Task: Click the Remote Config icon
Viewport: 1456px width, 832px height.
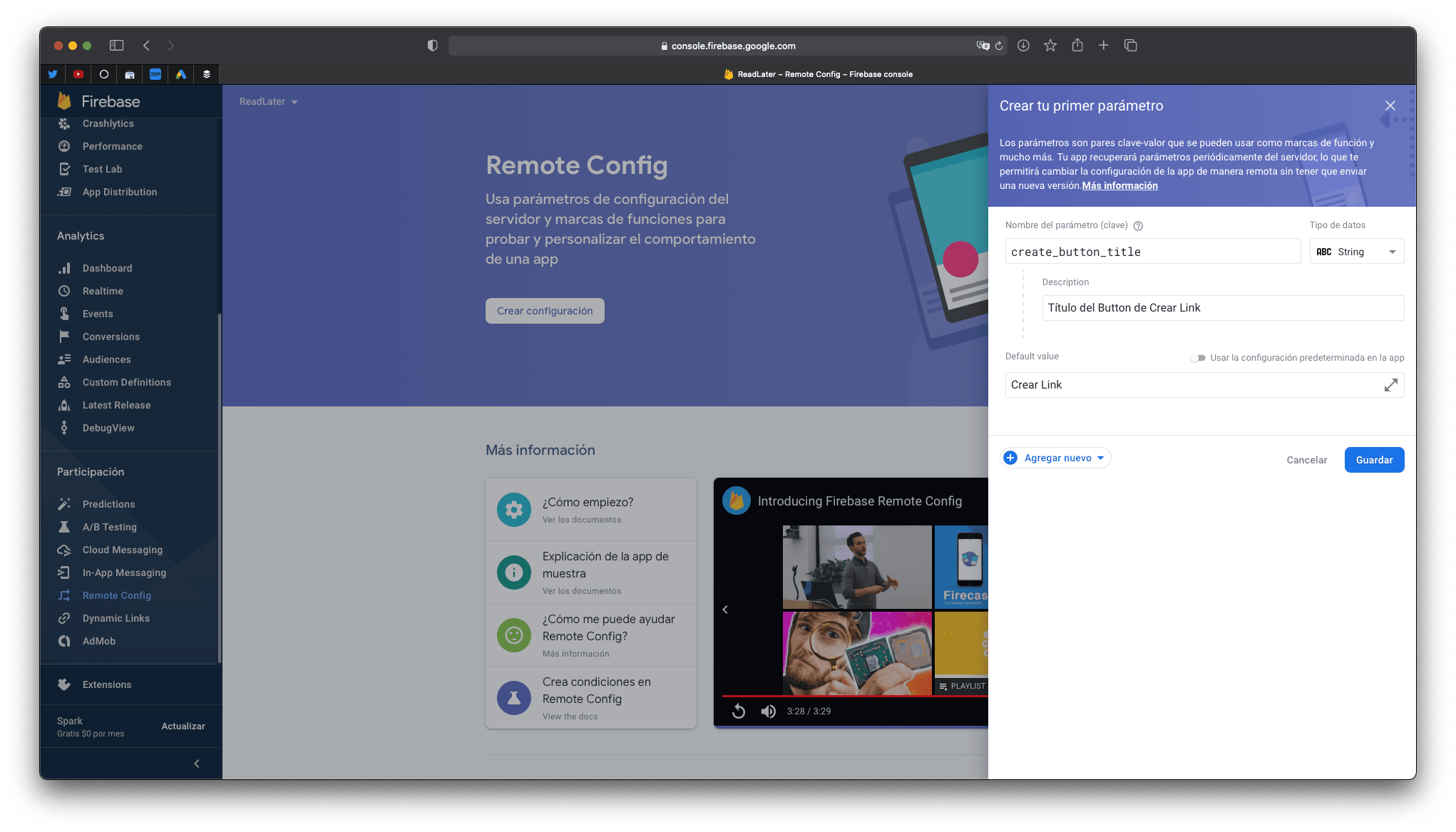Action: [64, 595]
